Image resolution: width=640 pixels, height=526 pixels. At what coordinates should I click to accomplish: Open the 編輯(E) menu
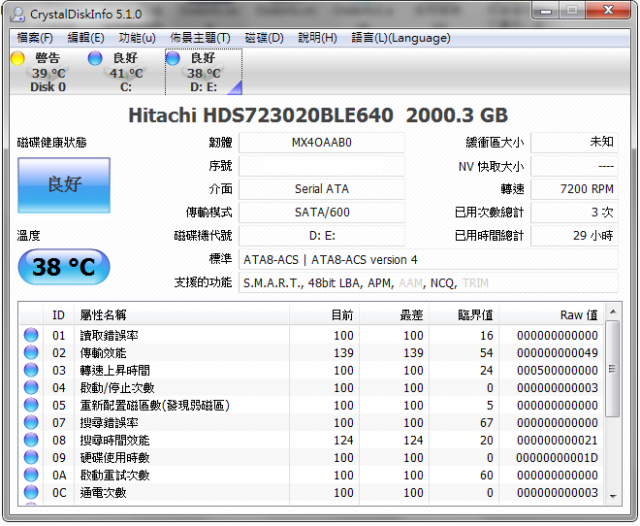tap(86, 38)
